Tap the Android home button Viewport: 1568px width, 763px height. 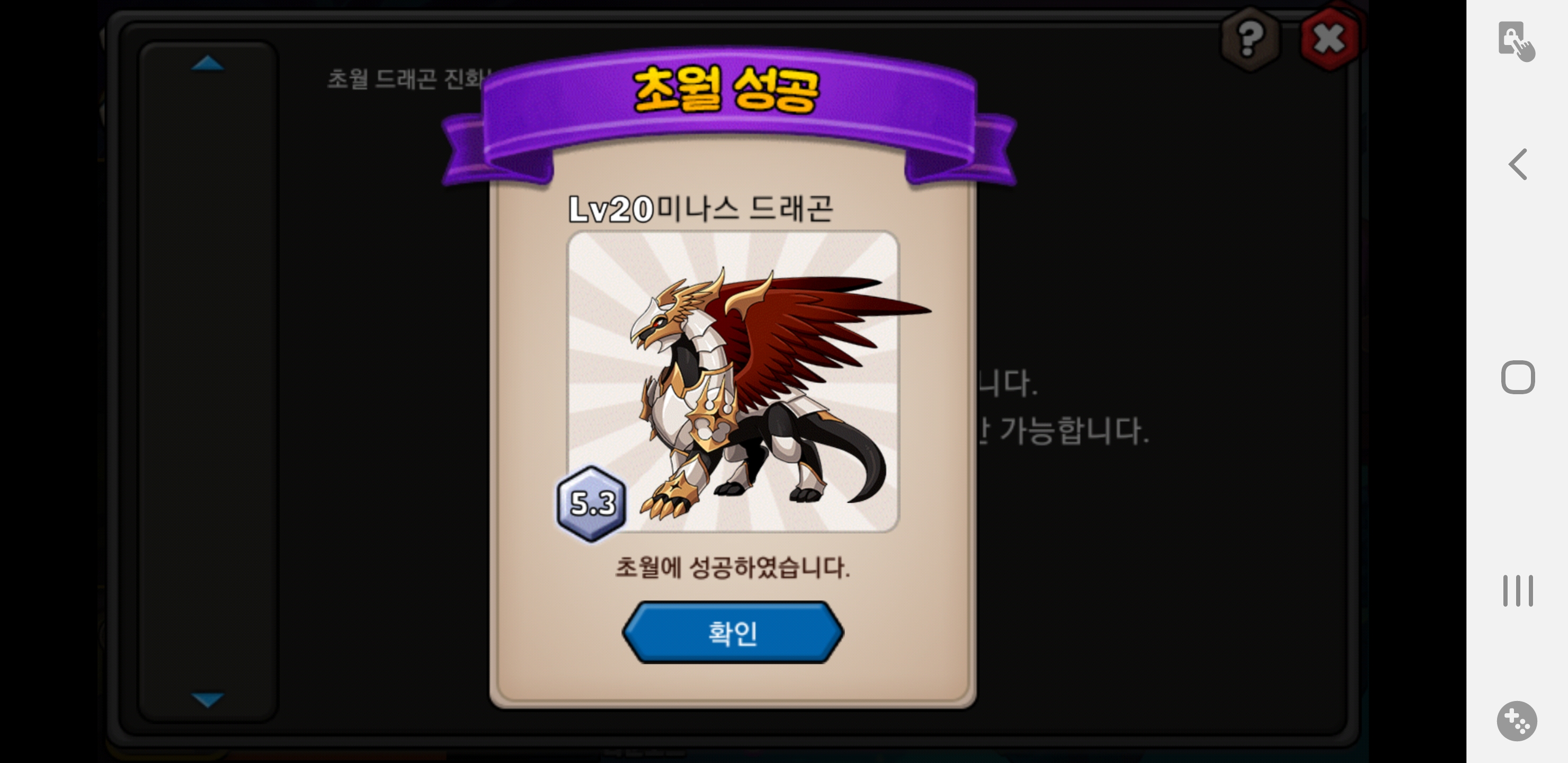point(1518,378)
